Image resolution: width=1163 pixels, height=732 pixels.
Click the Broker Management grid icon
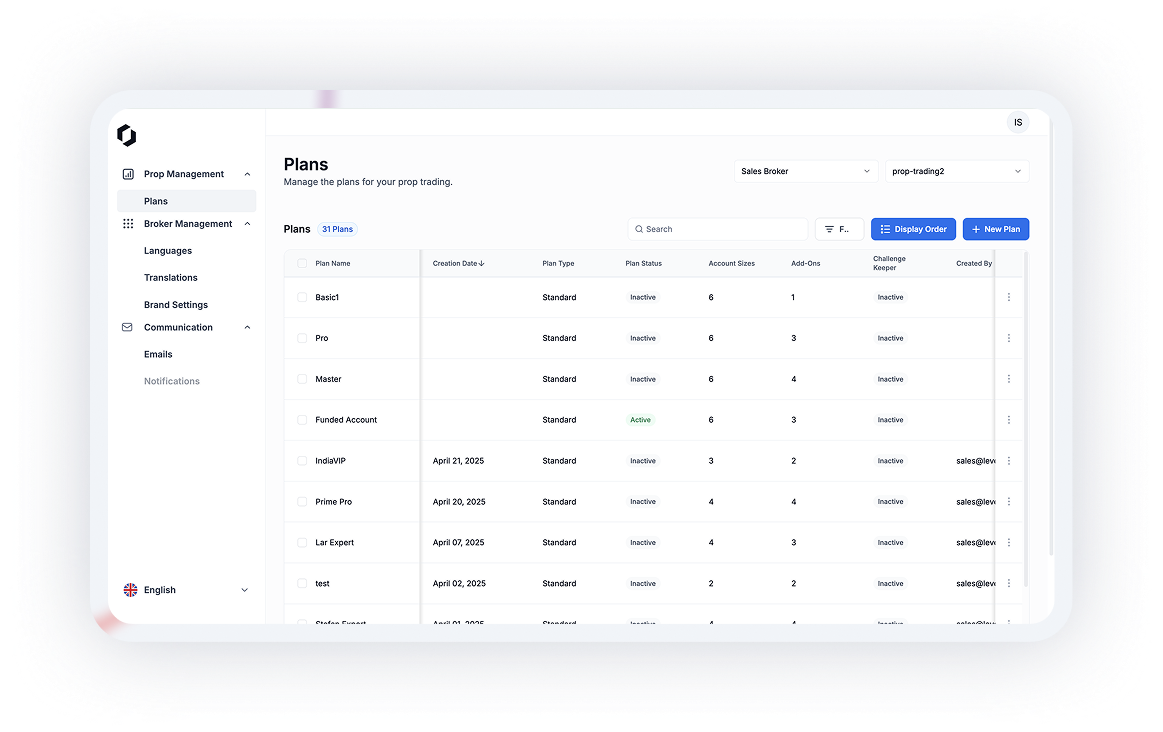pos(128,224)
